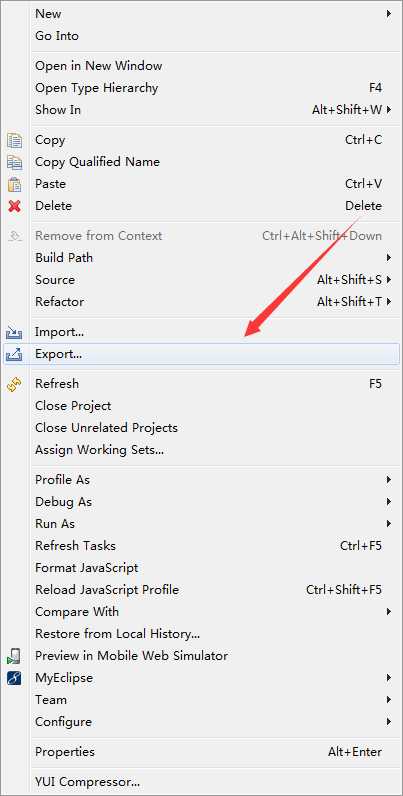Expand the Compare With submenu arrow
This screenshot has height=796, width=403.
click(x=389, y=612)
